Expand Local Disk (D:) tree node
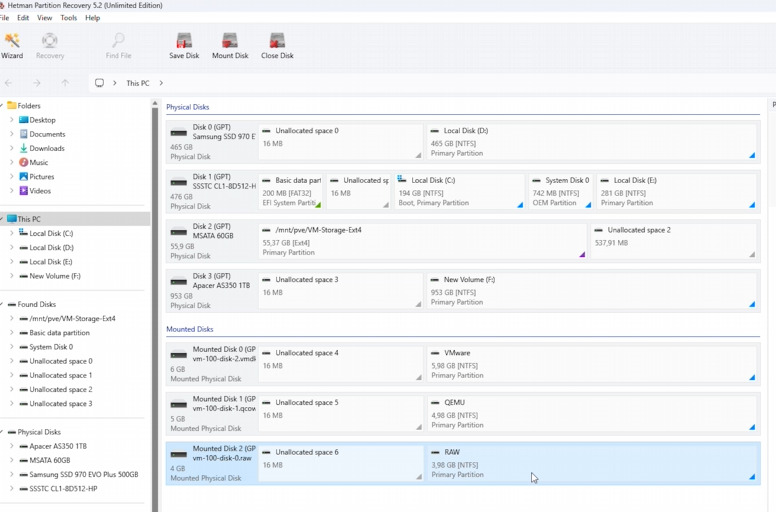 pos(11,247)
